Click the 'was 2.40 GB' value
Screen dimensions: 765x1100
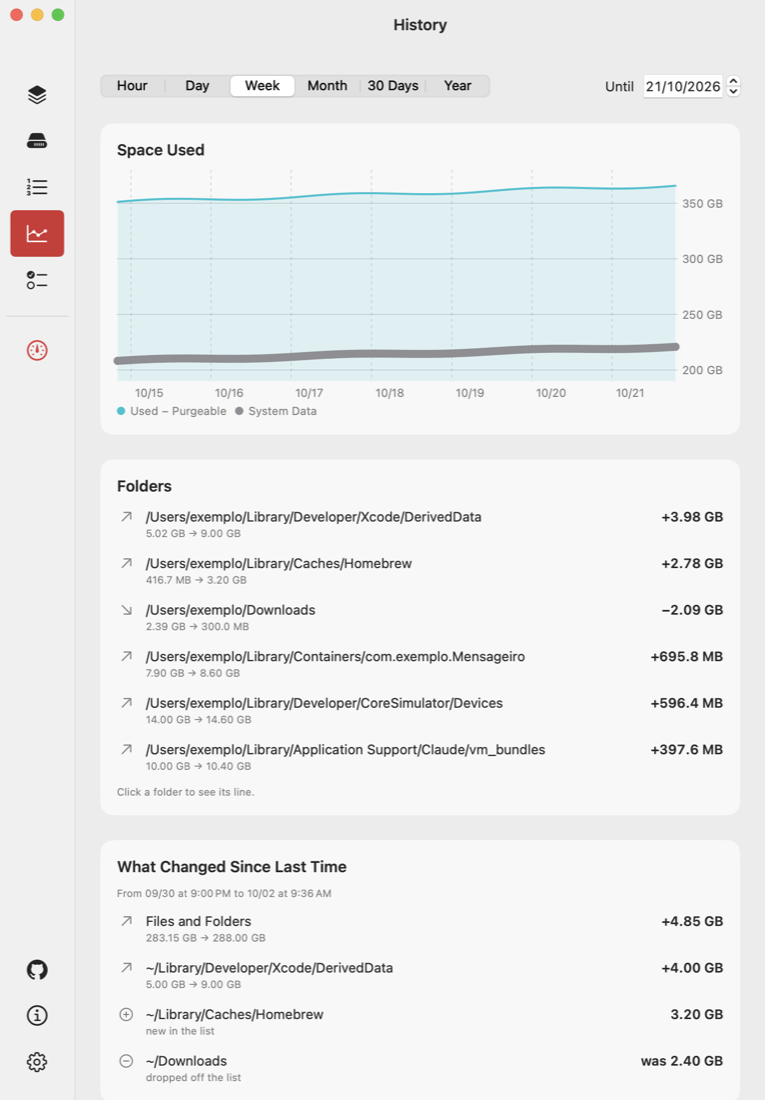pyautogui.click(x=681, y=1061)
